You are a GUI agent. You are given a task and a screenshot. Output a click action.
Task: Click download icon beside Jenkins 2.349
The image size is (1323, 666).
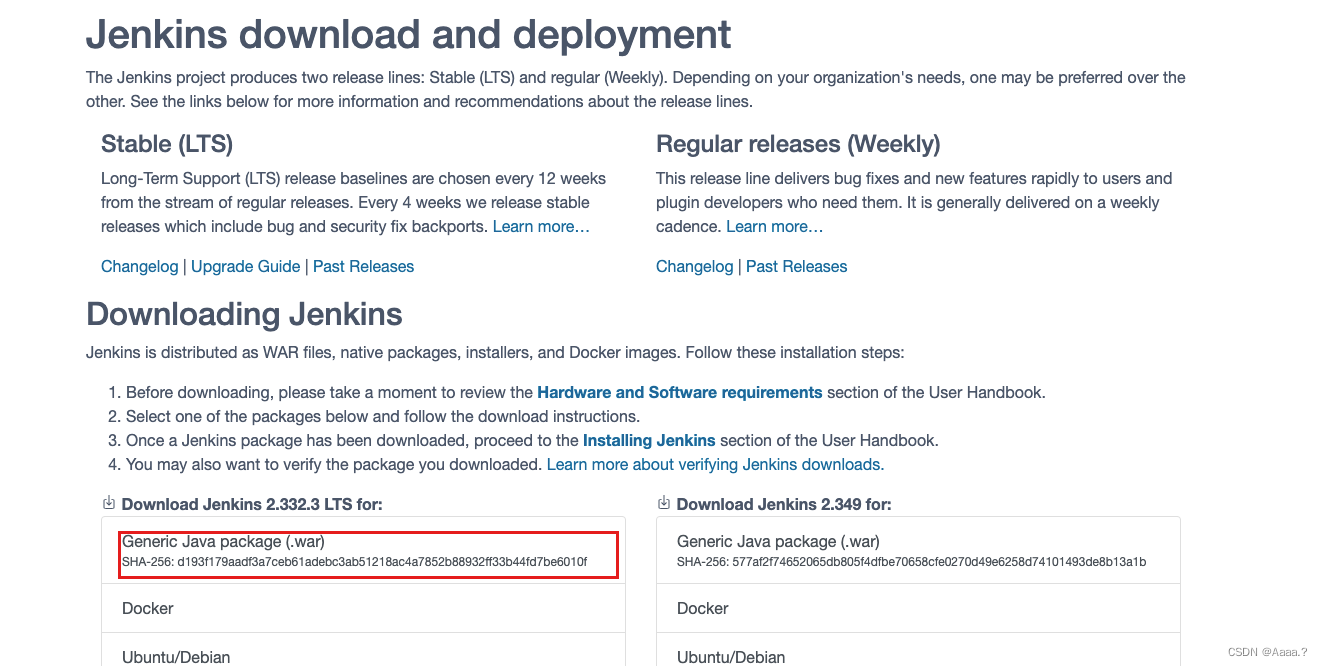[x=664, y=503]
